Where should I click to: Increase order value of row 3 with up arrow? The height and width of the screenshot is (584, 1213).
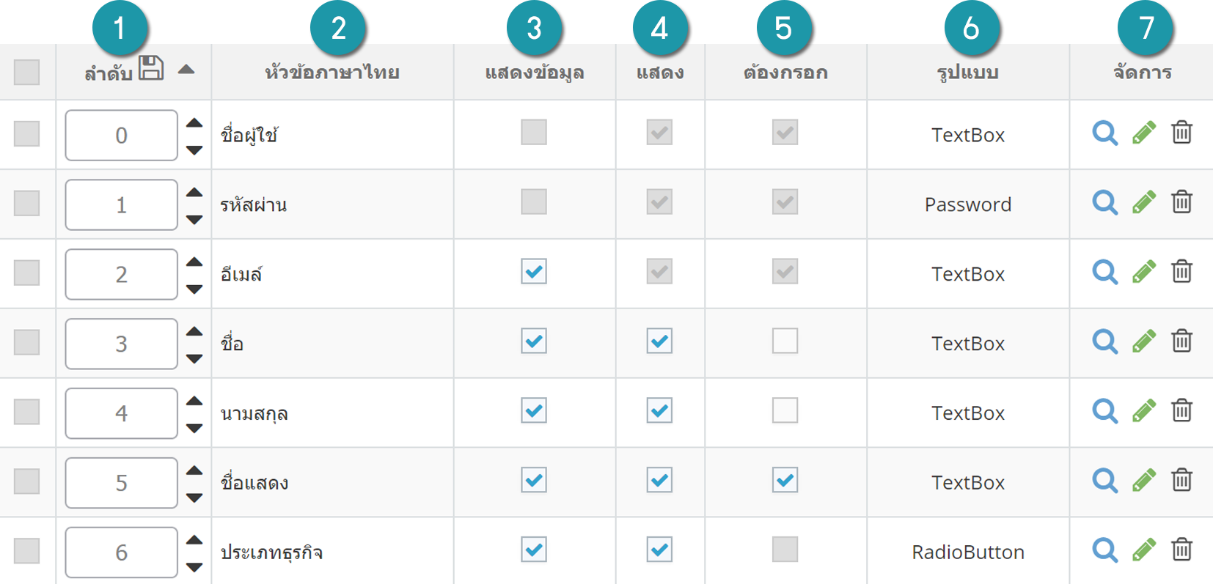pos(194,331)
